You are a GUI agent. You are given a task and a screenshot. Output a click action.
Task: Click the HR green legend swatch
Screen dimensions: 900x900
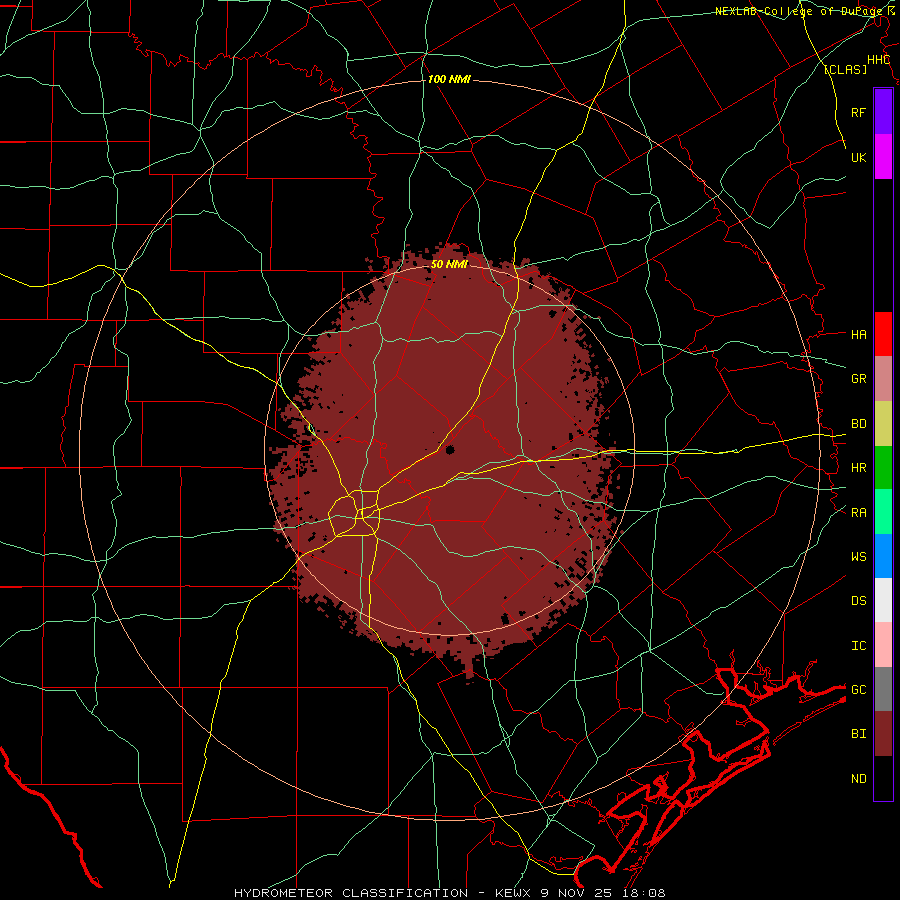click(883, 468)
